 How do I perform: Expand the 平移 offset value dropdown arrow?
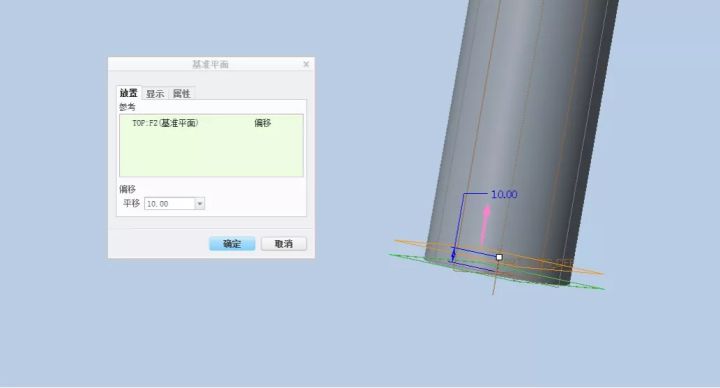pyautogui.click(x=200, y=203)
